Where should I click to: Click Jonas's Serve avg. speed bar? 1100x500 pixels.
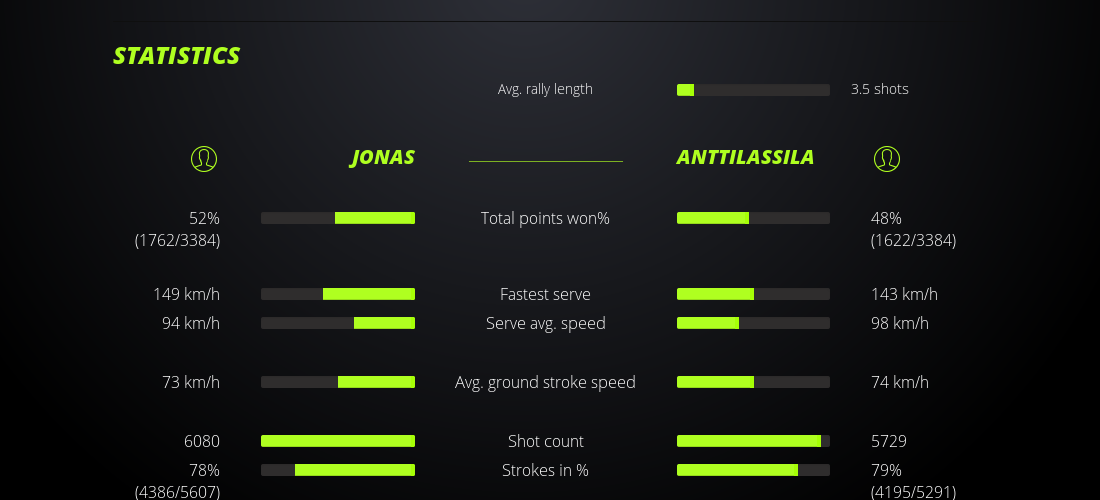pyautogui.click(x=338, y=323)
